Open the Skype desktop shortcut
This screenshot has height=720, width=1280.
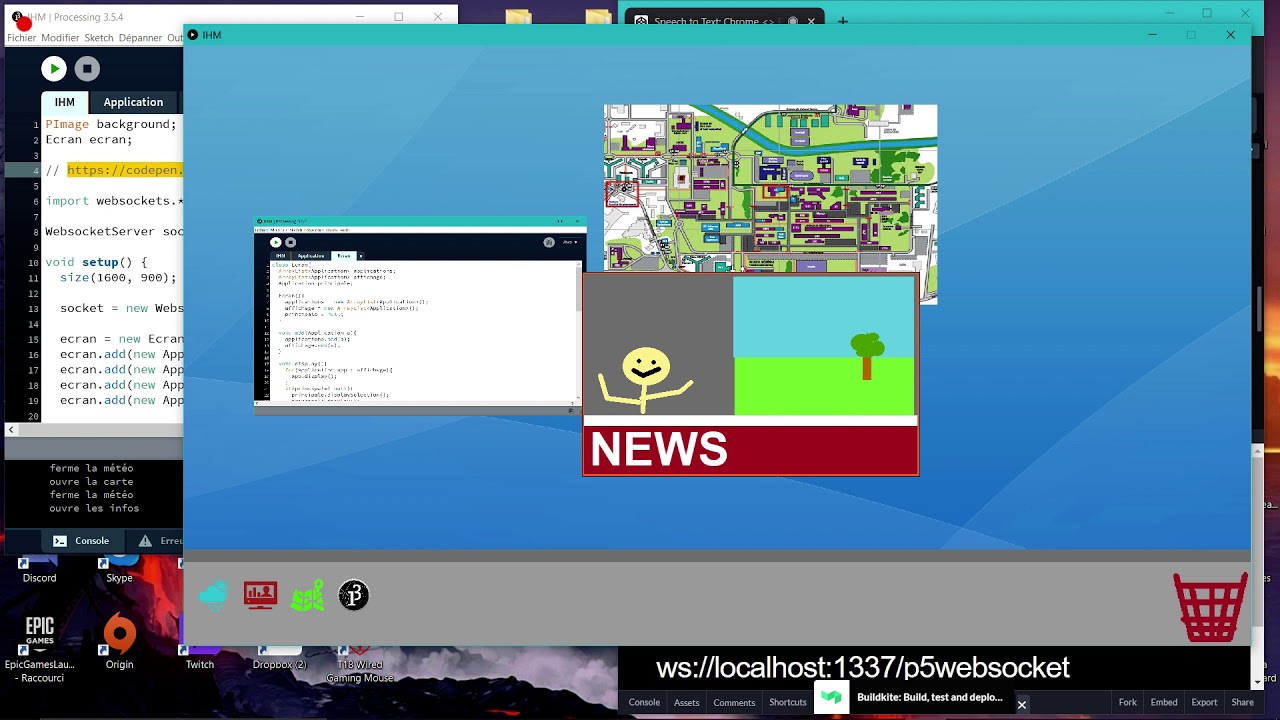(x=119, y=570)
